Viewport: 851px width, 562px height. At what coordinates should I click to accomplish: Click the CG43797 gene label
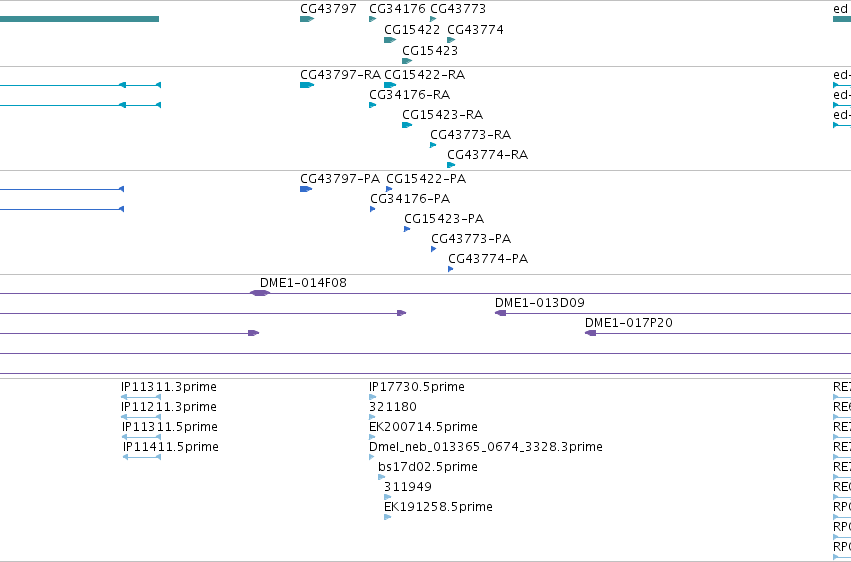pyautogui.click(x=328, y=9)
